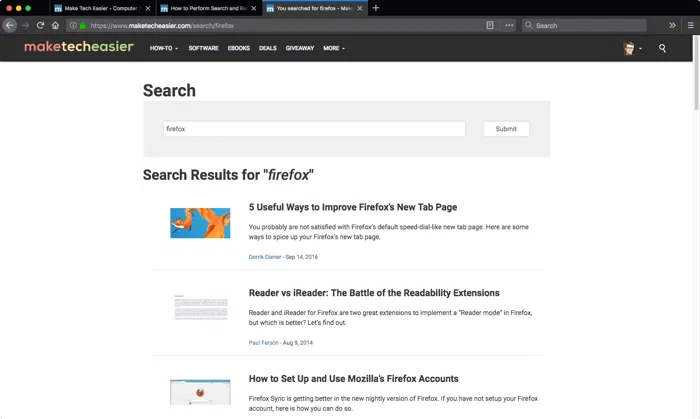
Task: Reload the current page
Action: (40, 25)
